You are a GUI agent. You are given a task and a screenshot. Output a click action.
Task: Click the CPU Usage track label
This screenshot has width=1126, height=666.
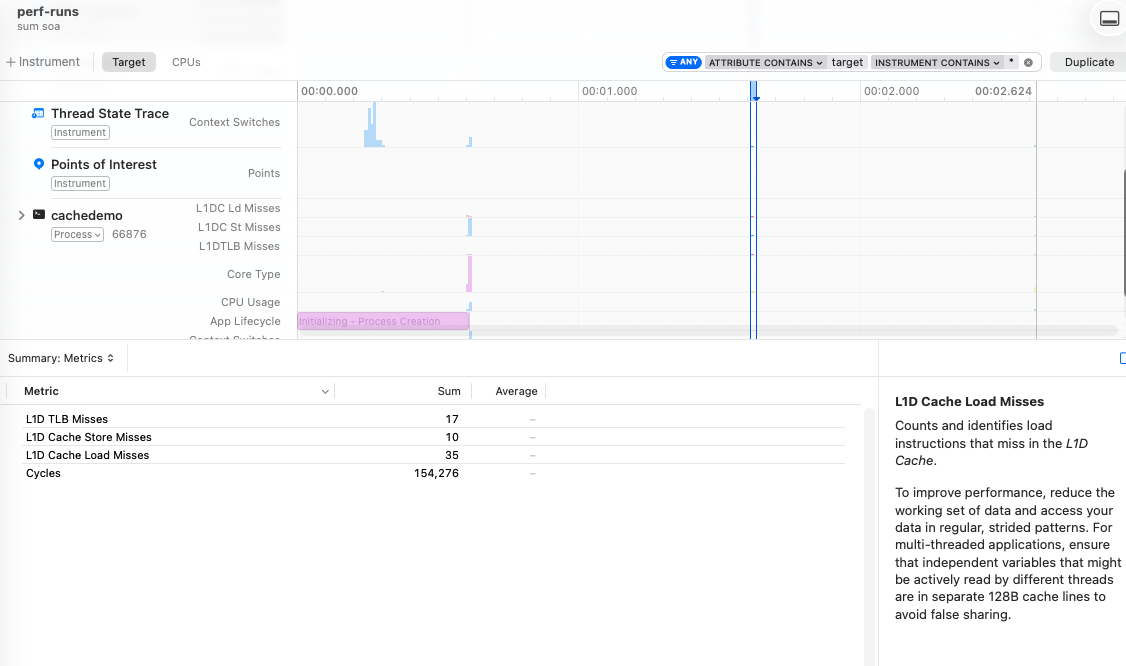coord(250,302)
